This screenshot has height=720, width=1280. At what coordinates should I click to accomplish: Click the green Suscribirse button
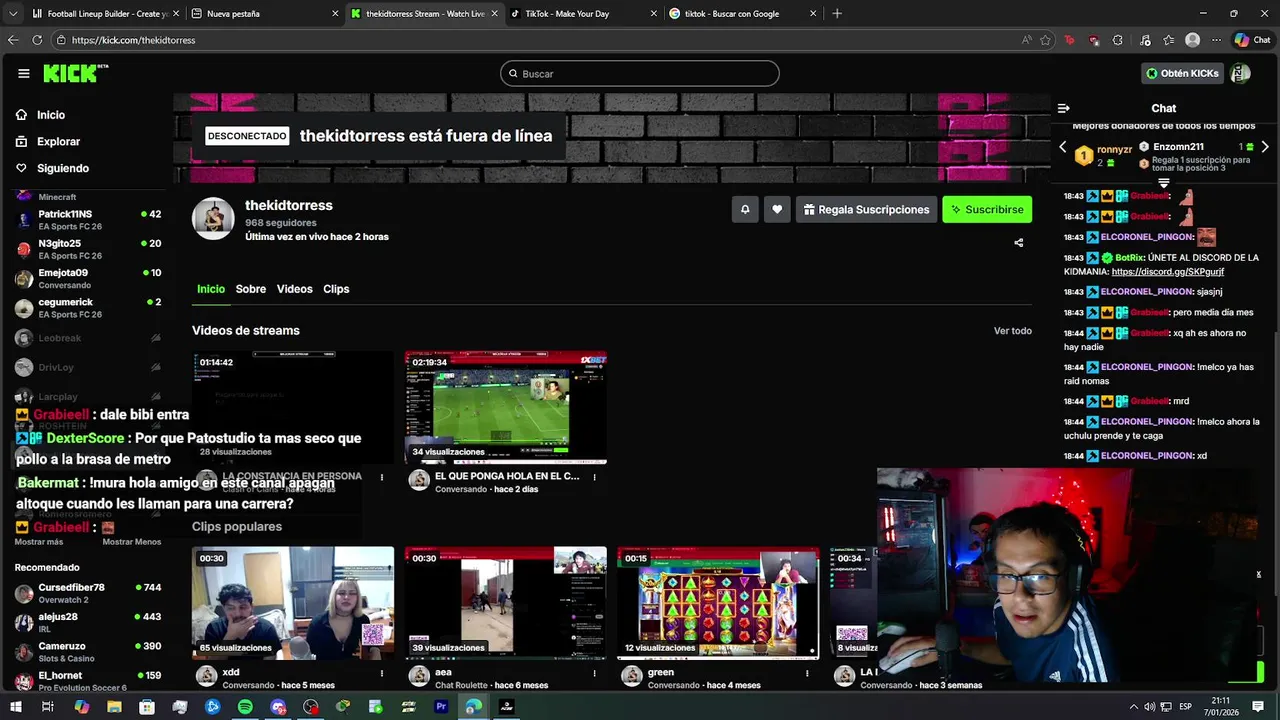click(x=987, y=209)
